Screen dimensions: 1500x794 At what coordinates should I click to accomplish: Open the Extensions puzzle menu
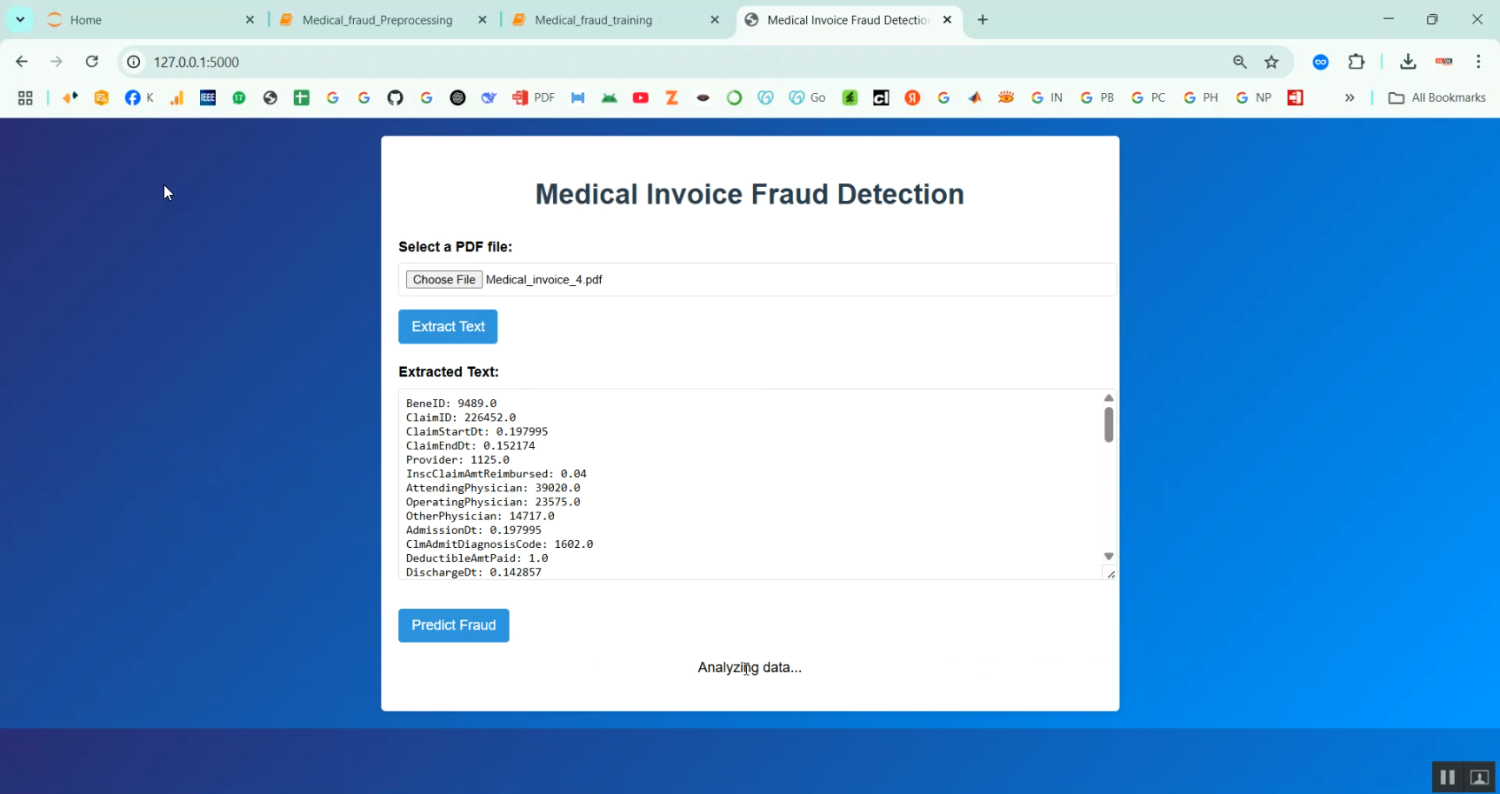[1356, 62]
